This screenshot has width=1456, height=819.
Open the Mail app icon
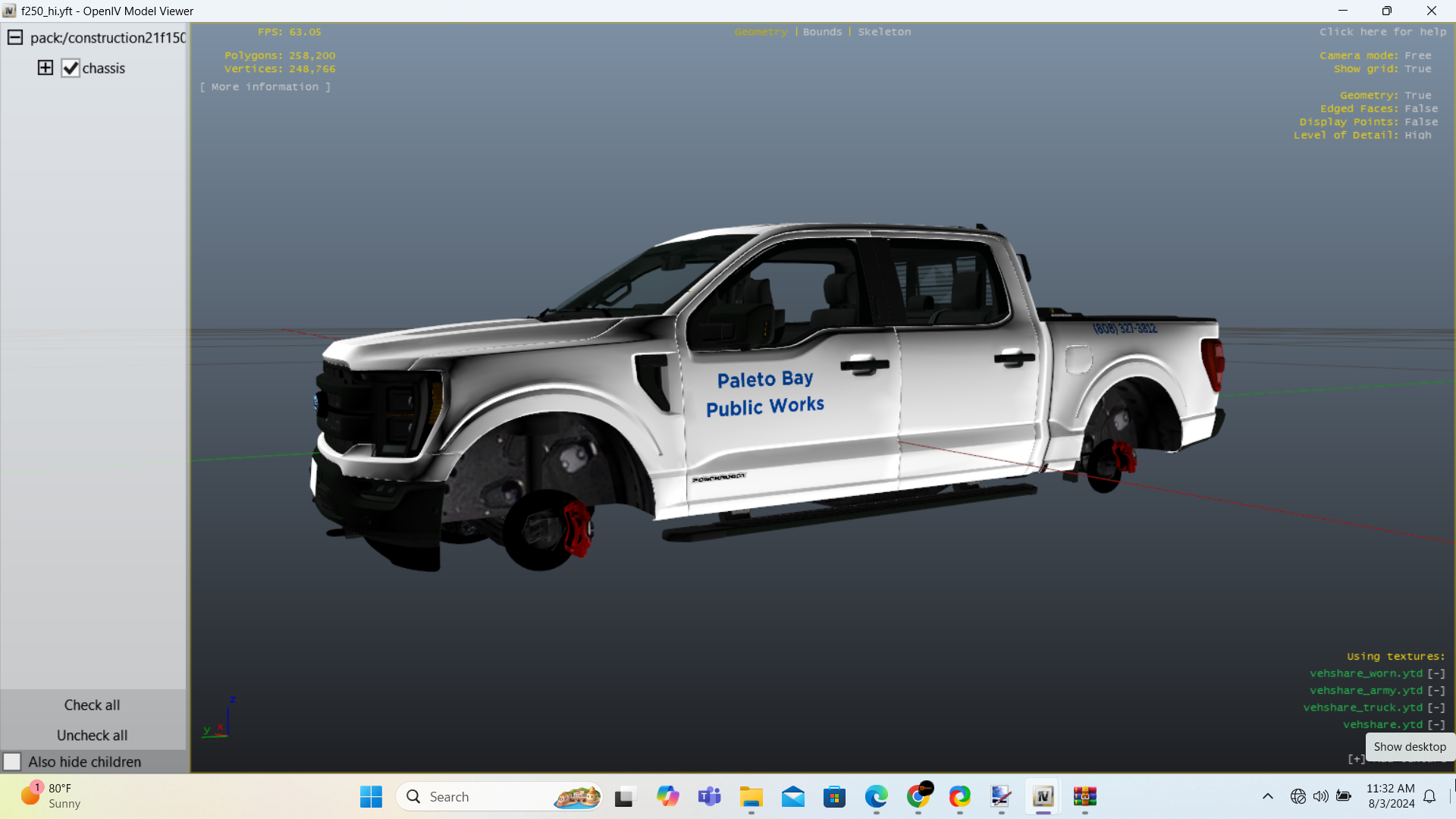click(792, 796)
